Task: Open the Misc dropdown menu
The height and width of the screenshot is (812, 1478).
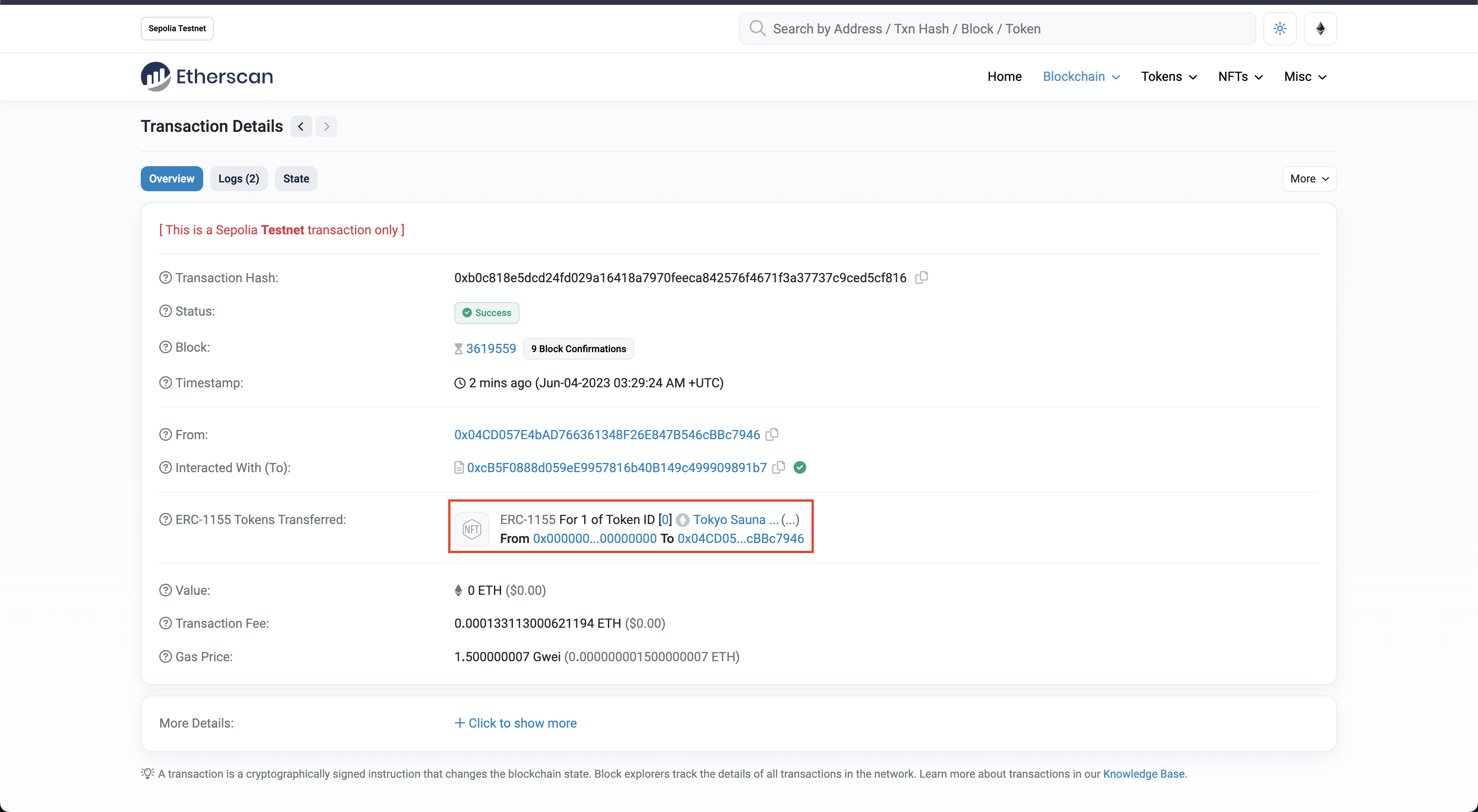Action: point(1305,76)
